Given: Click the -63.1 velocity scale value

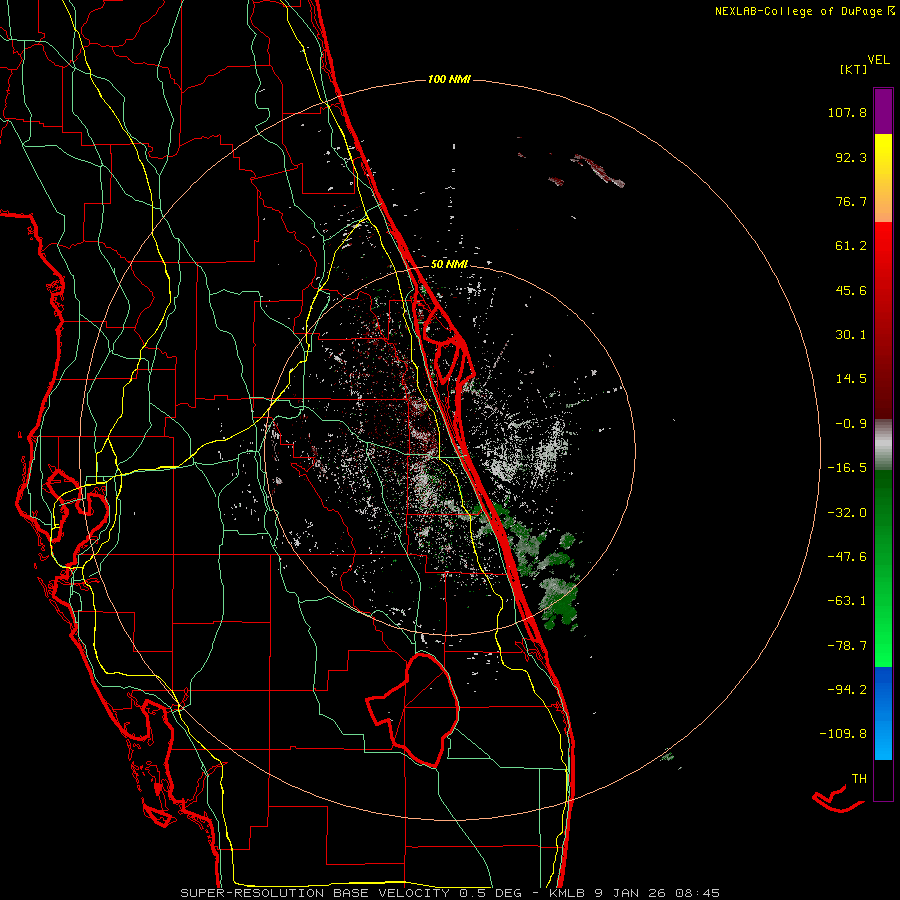Looking at the screenshot, I should 847,601.
